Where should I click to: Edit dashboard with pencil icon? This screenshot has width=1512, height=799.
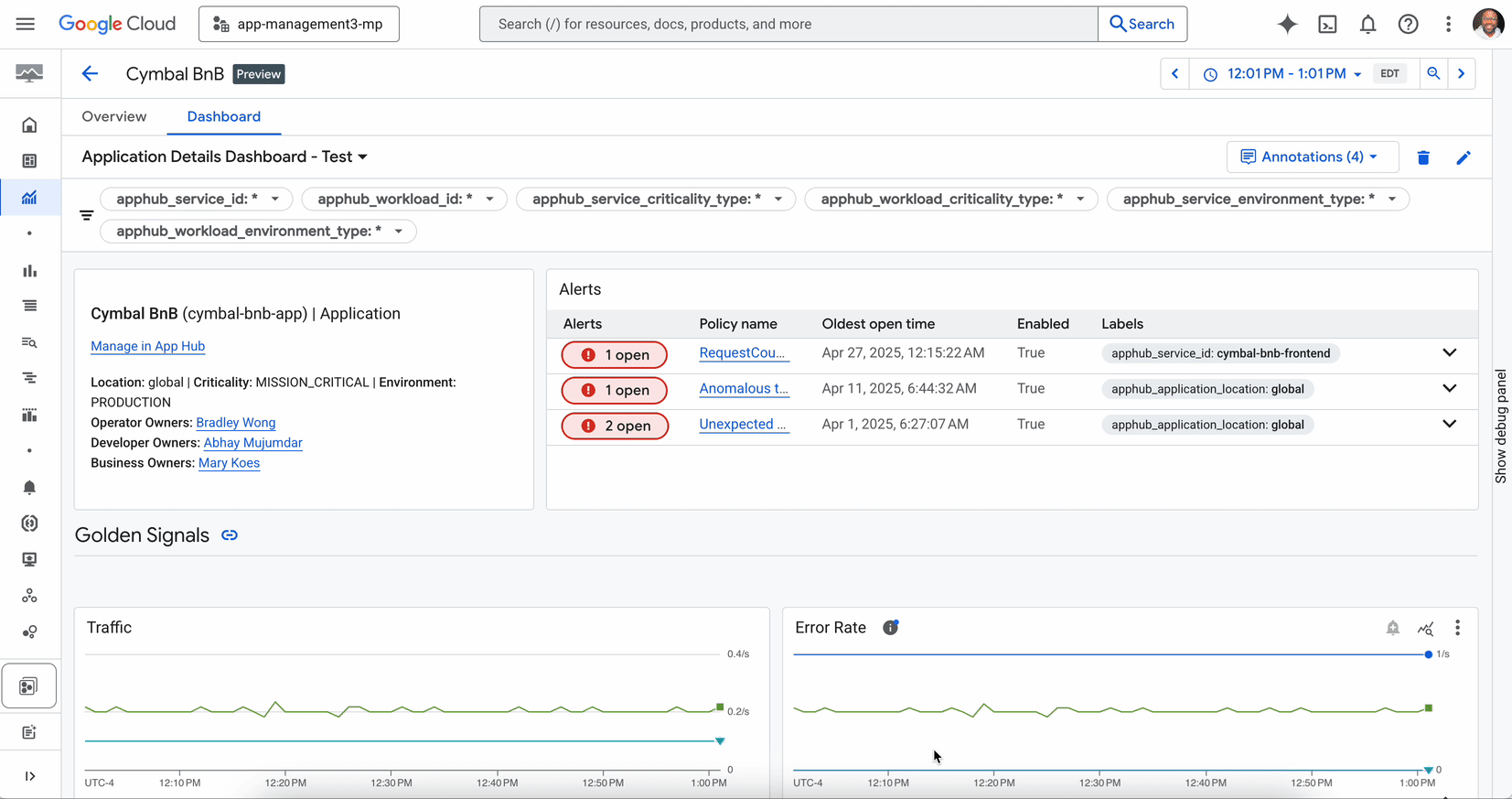tap(1464, 157)
